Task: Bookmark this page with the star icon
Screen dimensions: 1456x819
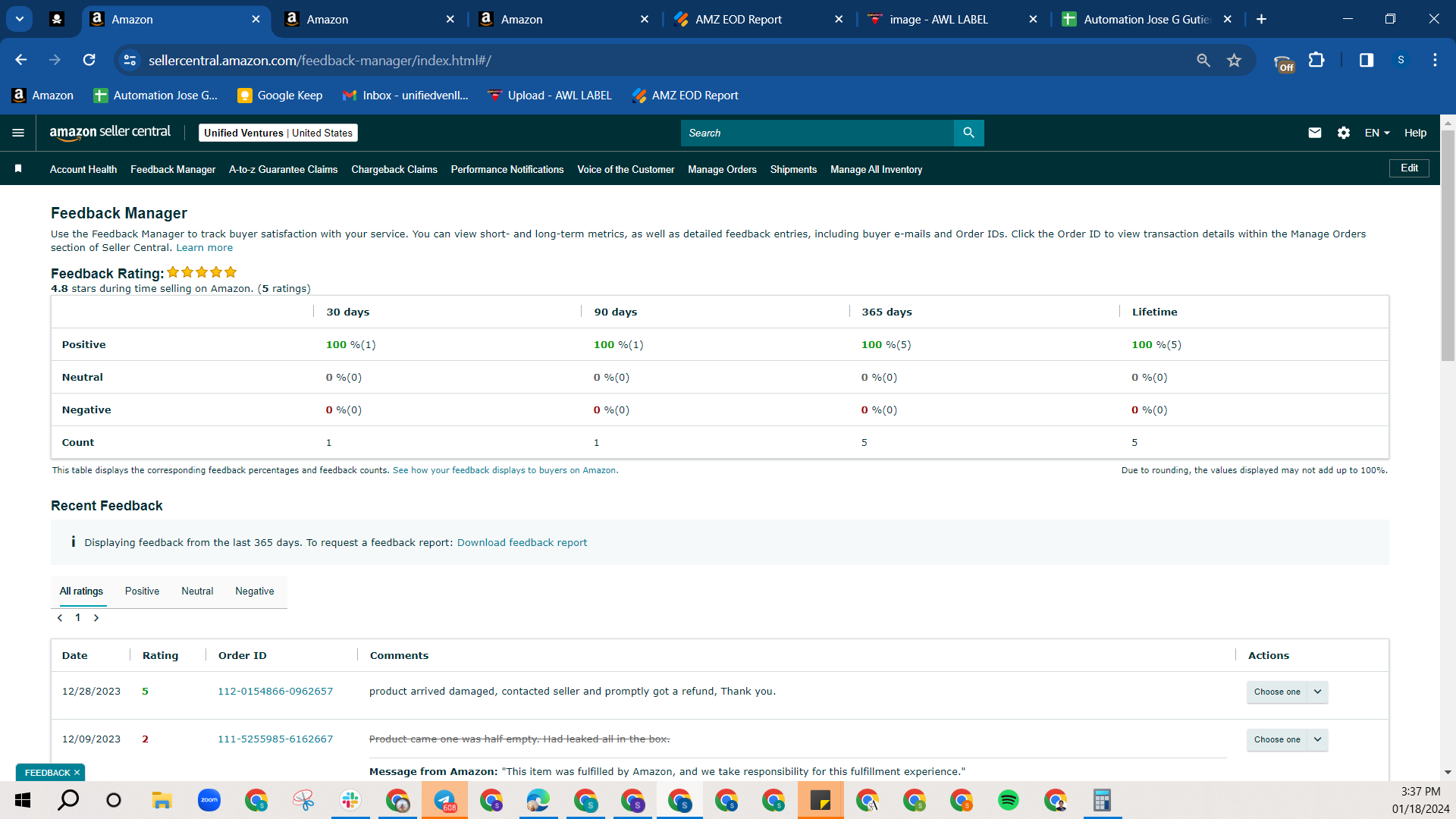Action: pos(1235,60)
